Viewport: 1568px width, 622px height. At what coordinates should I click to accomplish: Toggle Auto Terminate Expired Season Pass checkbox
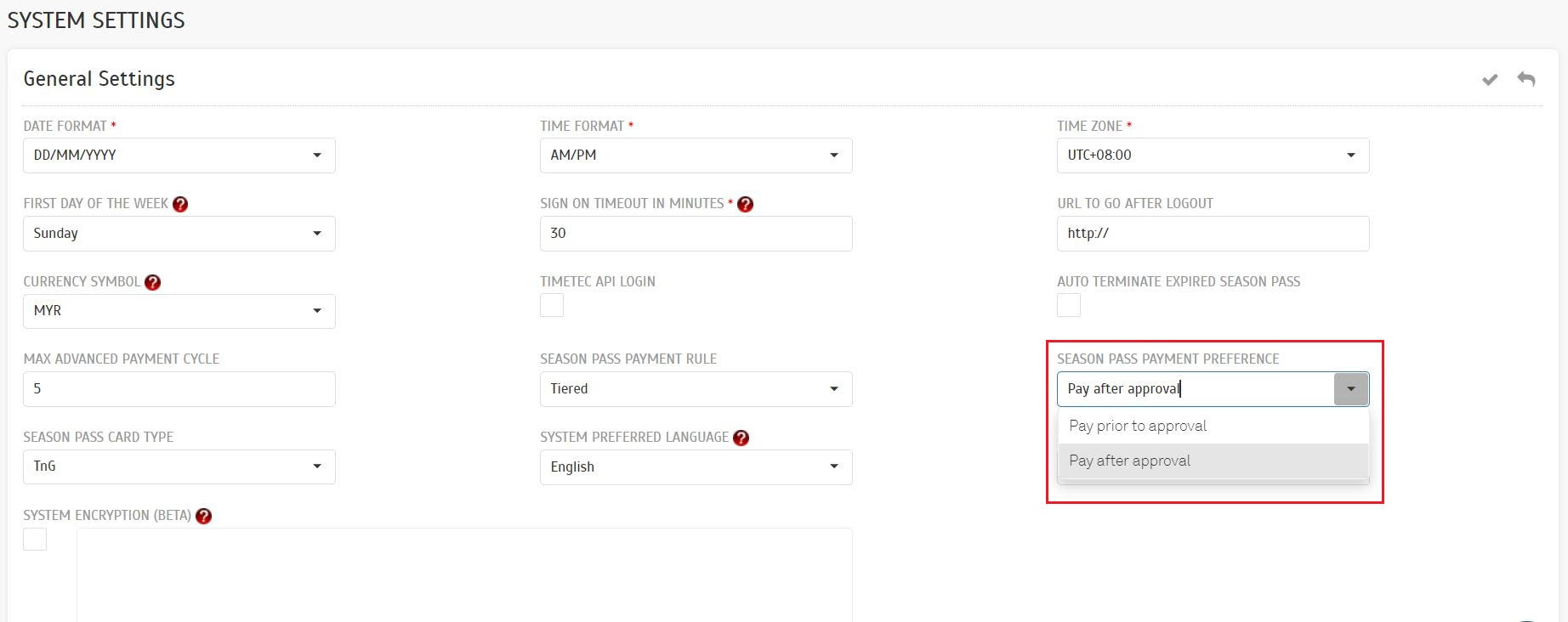click(1069, 305)
